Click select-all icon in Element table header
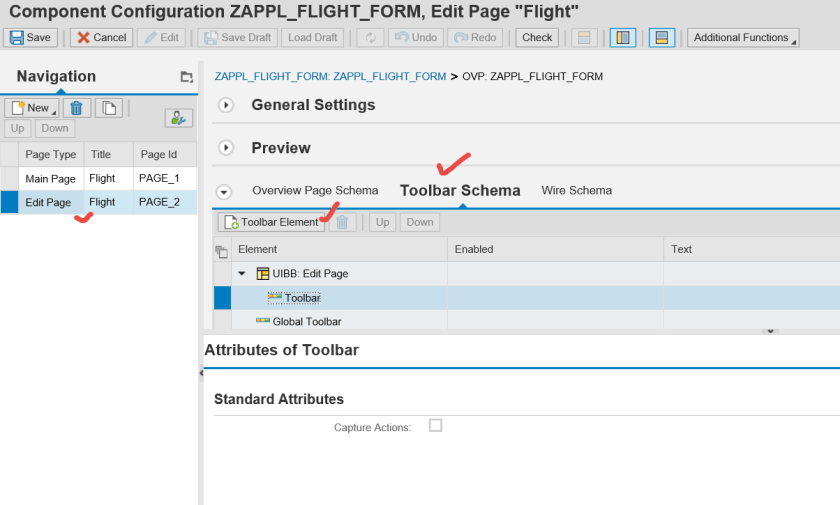Viewport: 840px width, 505px height. [x=222, y=250]
